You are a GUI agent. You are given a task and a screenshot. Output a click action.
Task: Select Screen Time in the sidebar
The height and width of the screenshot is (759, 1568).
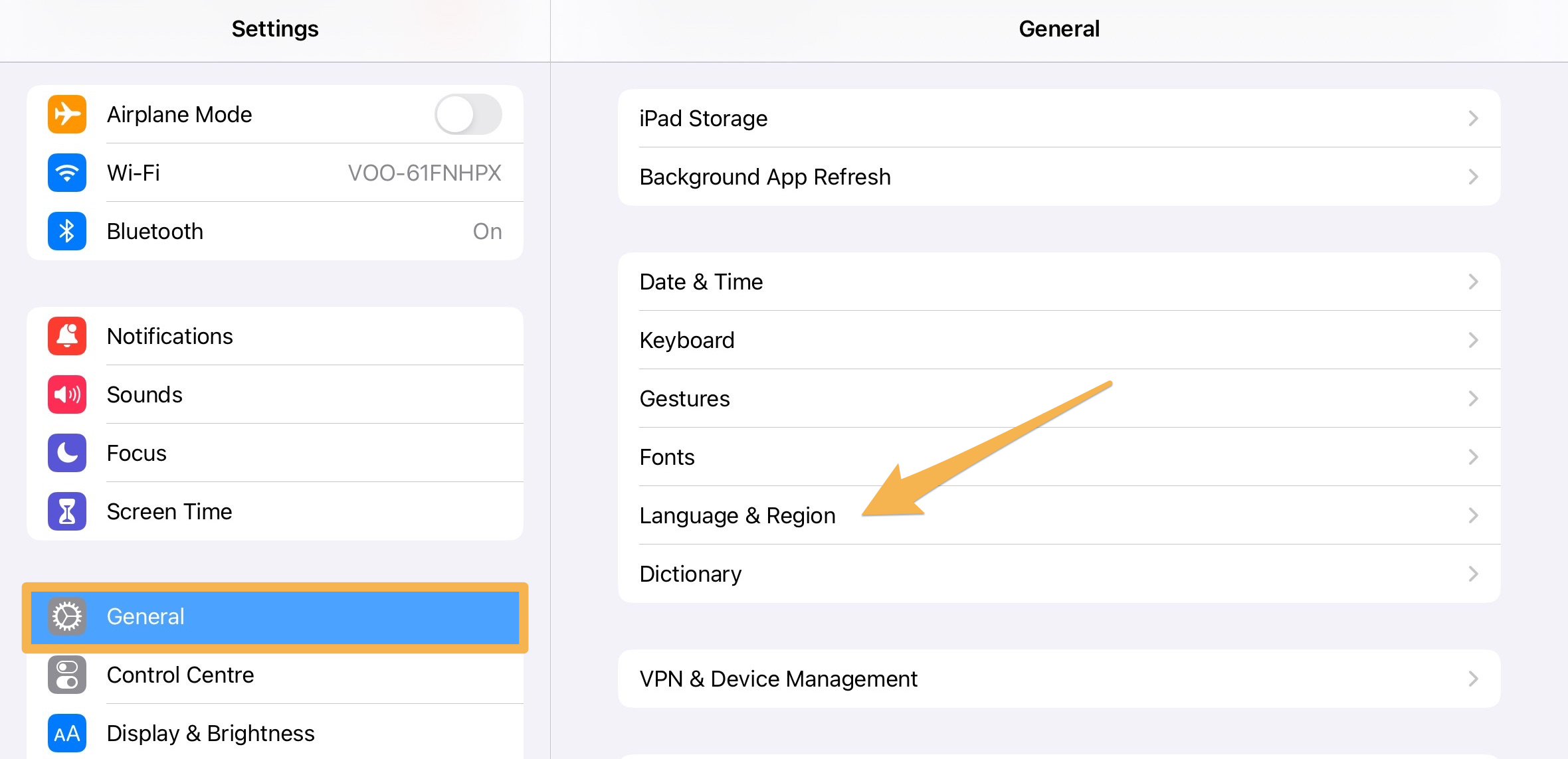pyautogui.click(x=275, y=511)
